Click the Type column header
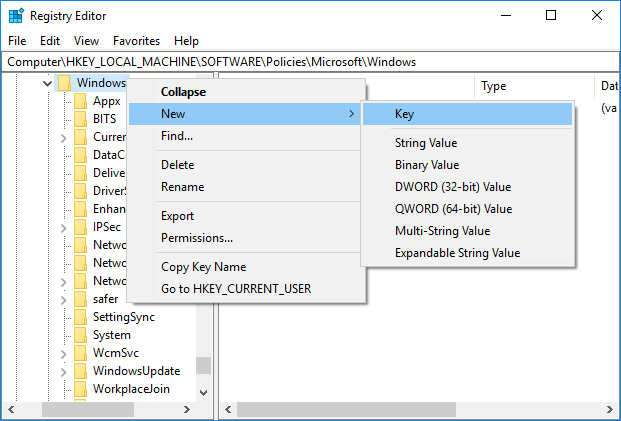621x421 pixels. click(x=494, y=87)
